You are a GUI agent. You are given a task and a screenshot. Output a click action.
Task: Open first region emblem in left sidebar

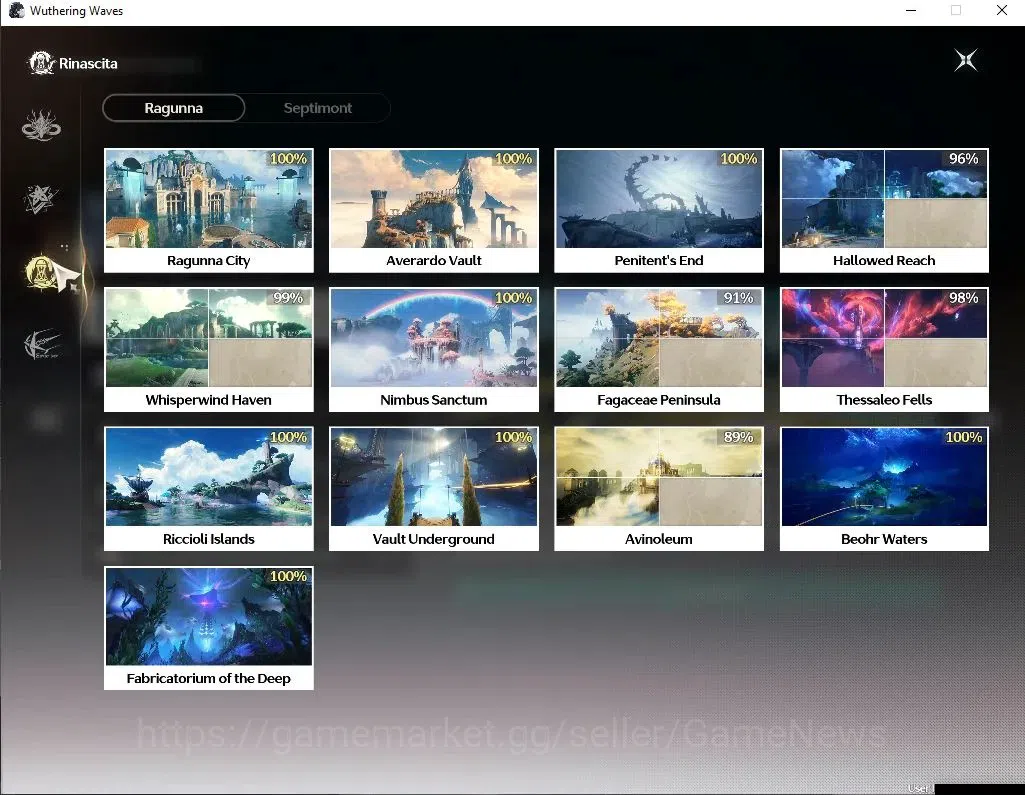click(x=41, y=124)
